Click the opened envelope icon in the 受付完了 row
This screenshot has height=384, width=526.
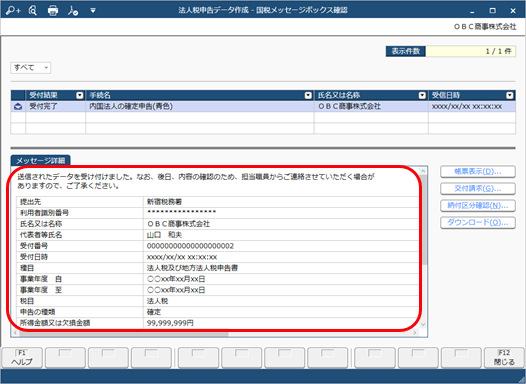tap(18, 107)
